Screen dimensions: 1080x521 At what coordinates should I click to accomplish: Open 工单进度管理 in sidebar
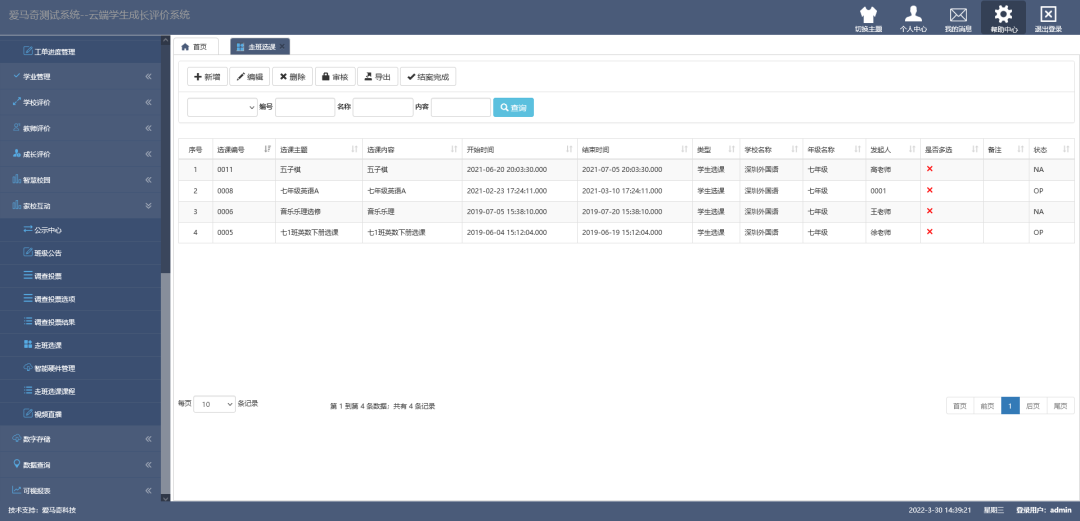(x=80, y=52)
